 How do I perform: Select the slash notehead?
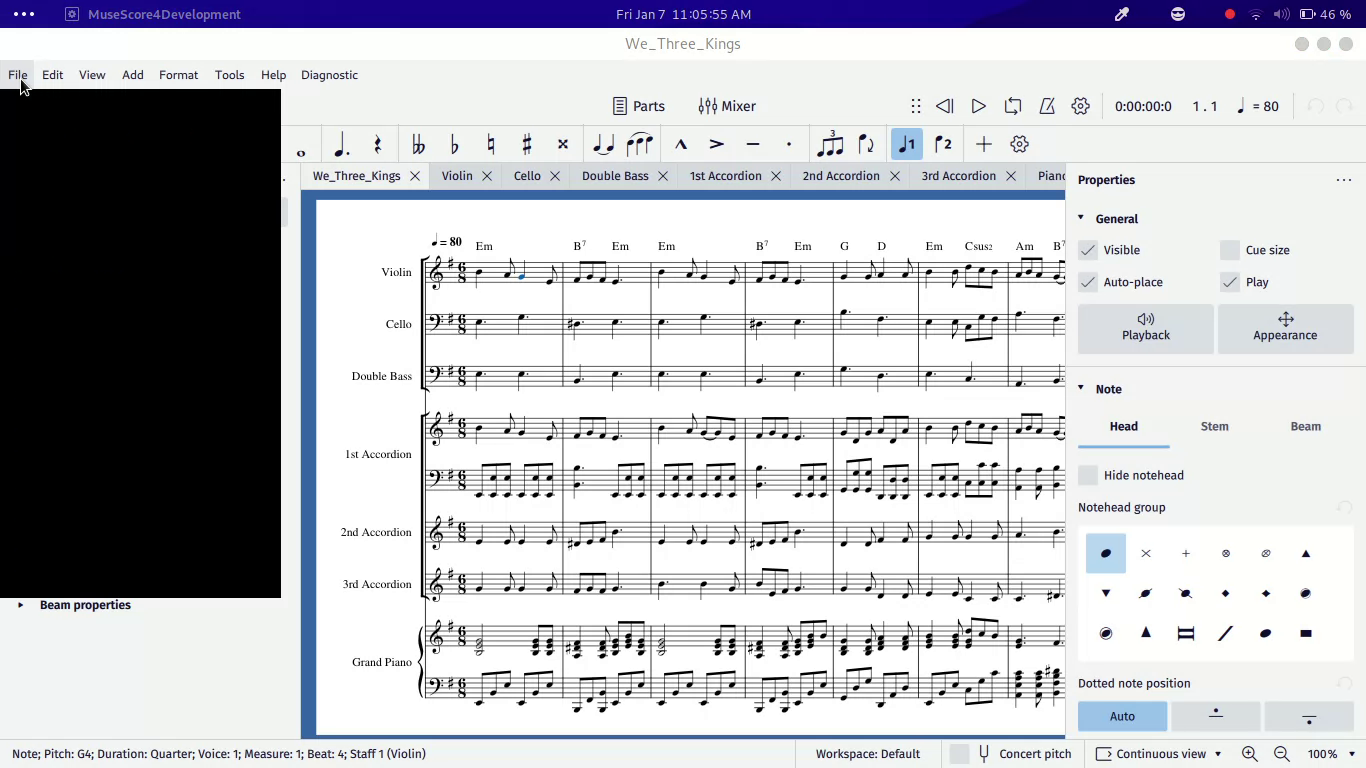tap(1226, 633)
